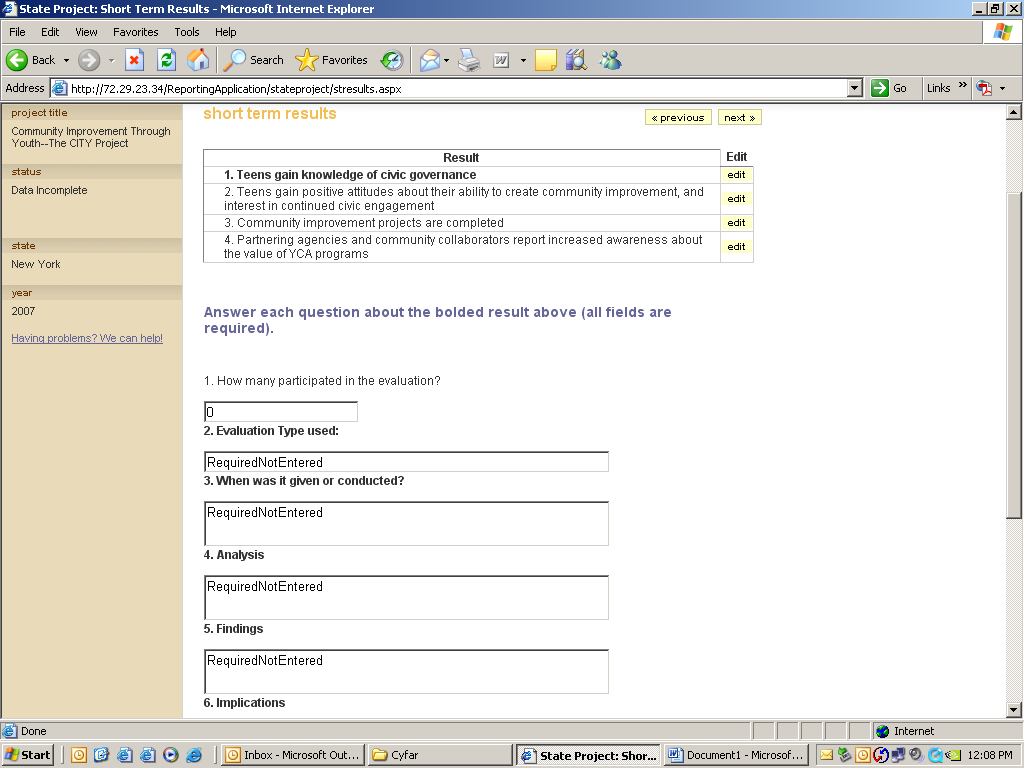Click the « previous button
Viewport: 1024px width, 768px height.
[678, 118]
